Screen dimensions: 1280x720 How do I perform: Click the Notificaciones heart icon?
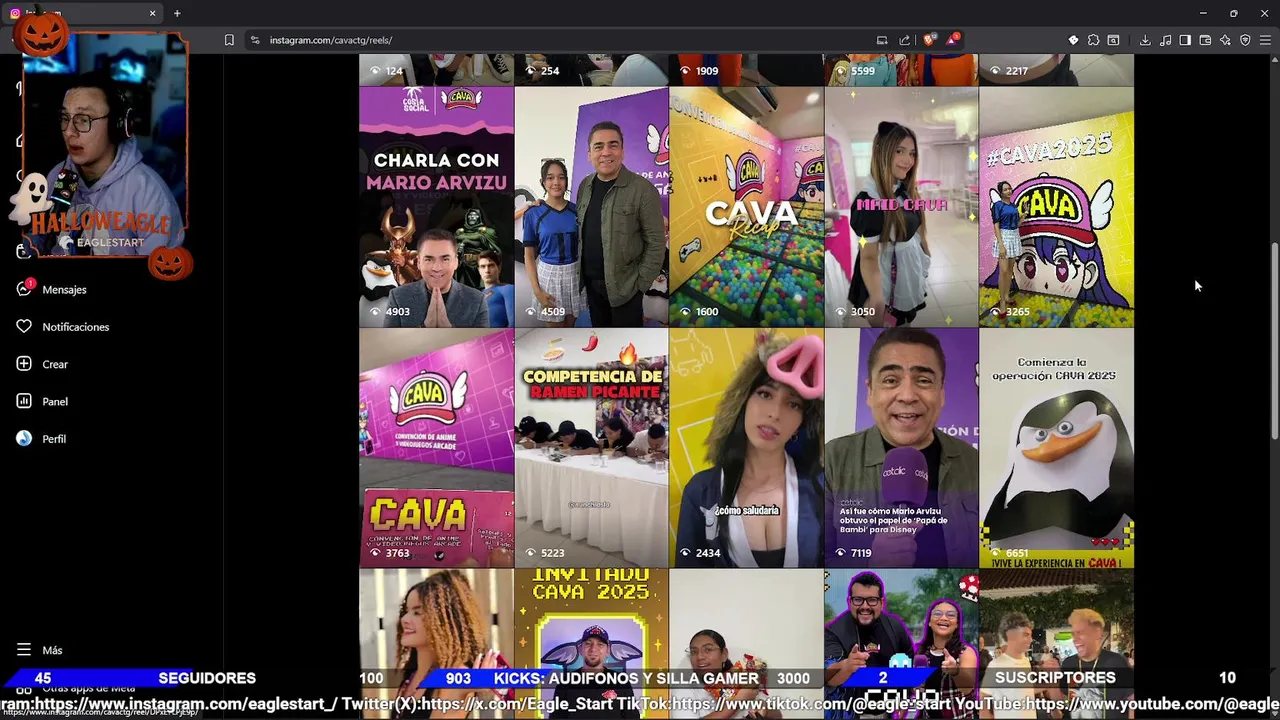pyautogui.click(x=24, y=326)
